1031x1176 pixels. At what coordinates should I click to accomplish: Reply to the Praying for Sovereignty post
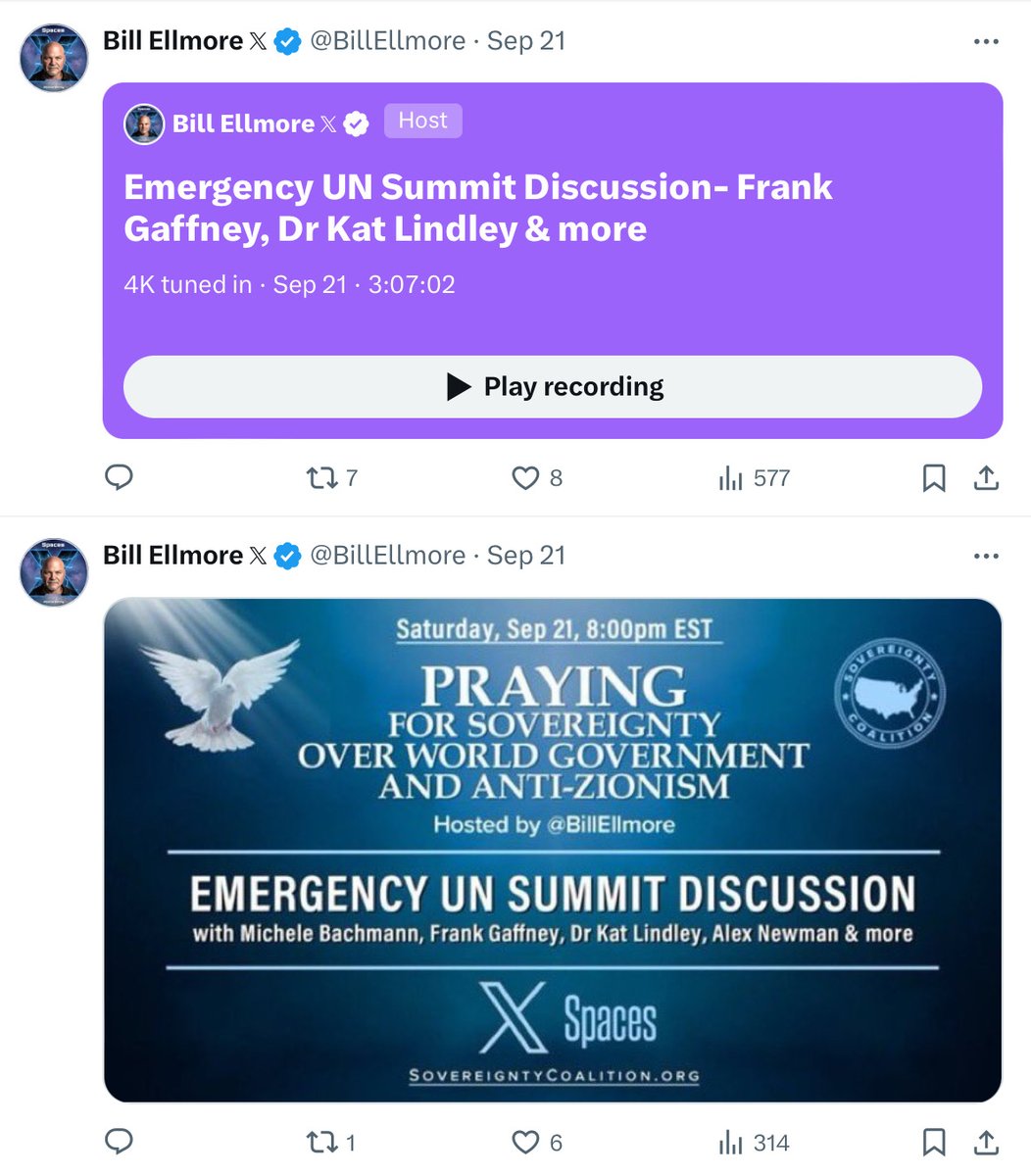119,1142
